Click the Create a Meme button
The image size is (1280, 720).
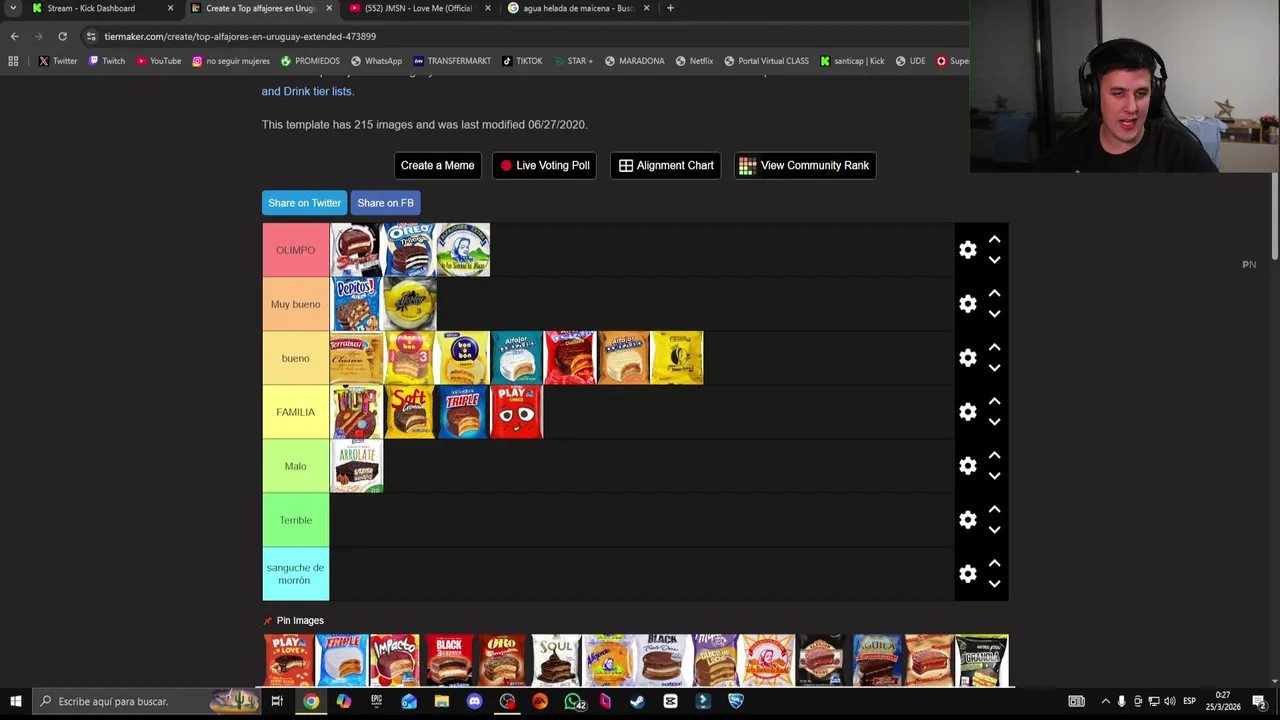437,165
